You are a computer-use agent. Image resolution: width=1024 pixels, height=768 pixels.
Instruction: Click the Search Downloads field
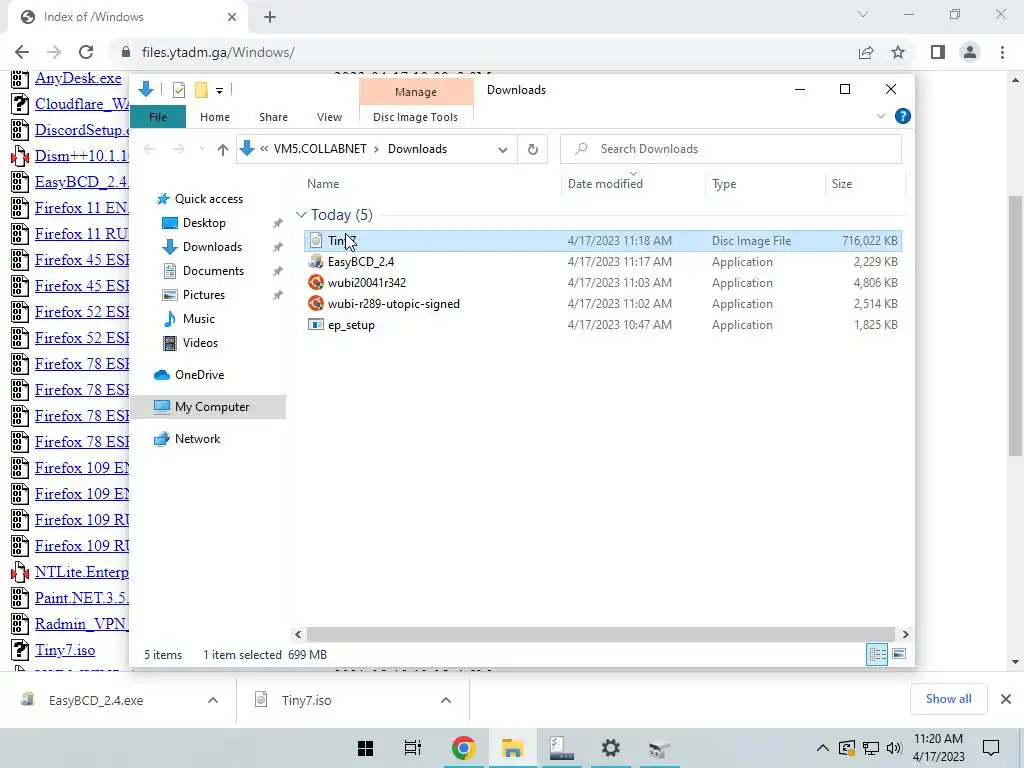[x=731, y=149]
